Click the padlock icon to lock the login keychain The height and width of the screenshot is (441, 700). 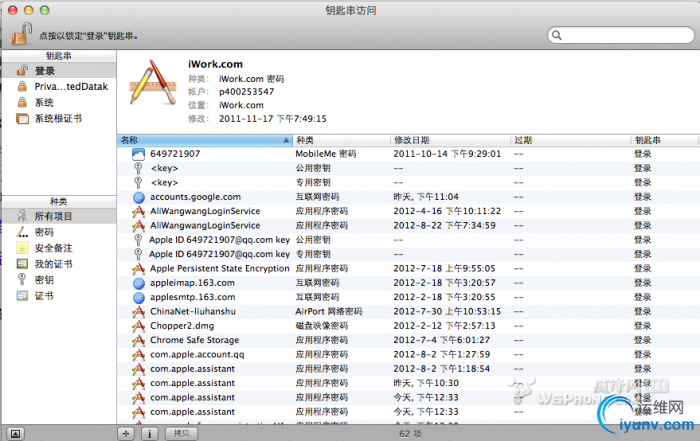[21, 34]
